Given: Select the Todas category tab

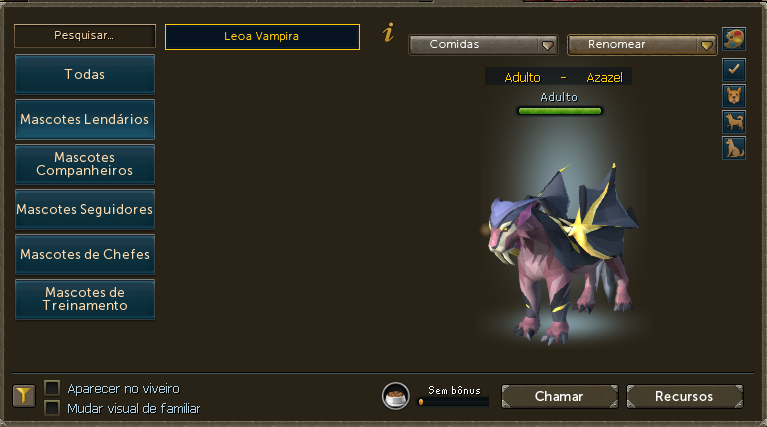Looking at the screenshot, I should pos(85,74).
